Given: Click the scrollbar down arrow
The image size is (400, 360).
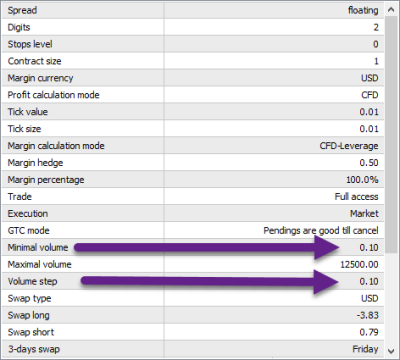Looking at the screenshot, I should [x=391, y=350].
